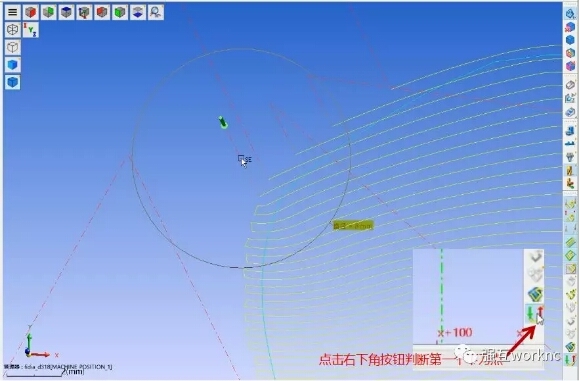Select the darker blue solid cube mode
Image resolution: width=579 pixels, height=381 pixels.
click(13, 82)
